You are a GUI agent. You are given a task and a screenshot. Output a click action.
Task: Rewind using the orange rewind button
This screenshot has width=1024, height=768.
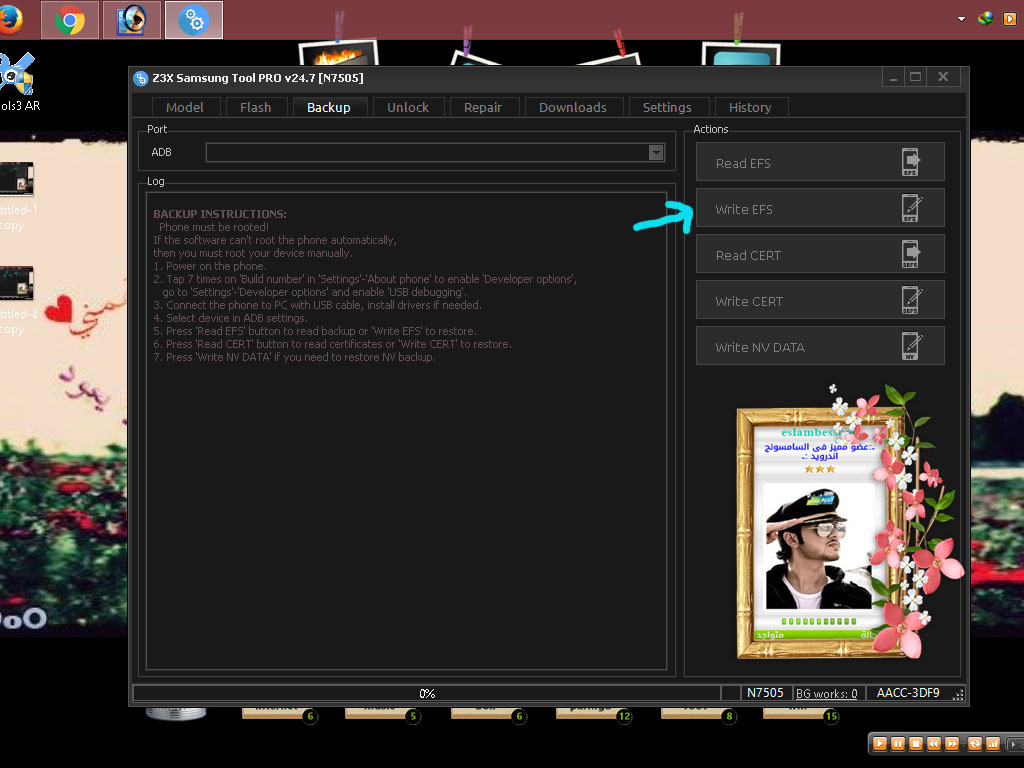(x=934, y=744)
